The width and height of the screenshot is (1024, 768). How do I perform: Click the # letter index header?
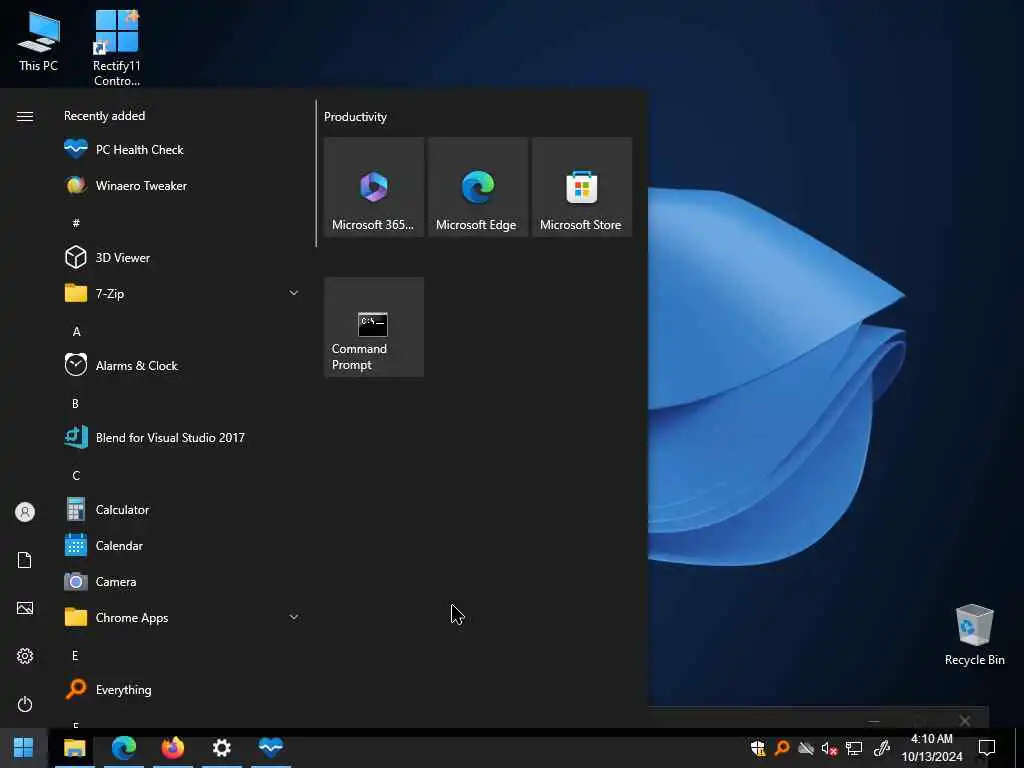76,223
